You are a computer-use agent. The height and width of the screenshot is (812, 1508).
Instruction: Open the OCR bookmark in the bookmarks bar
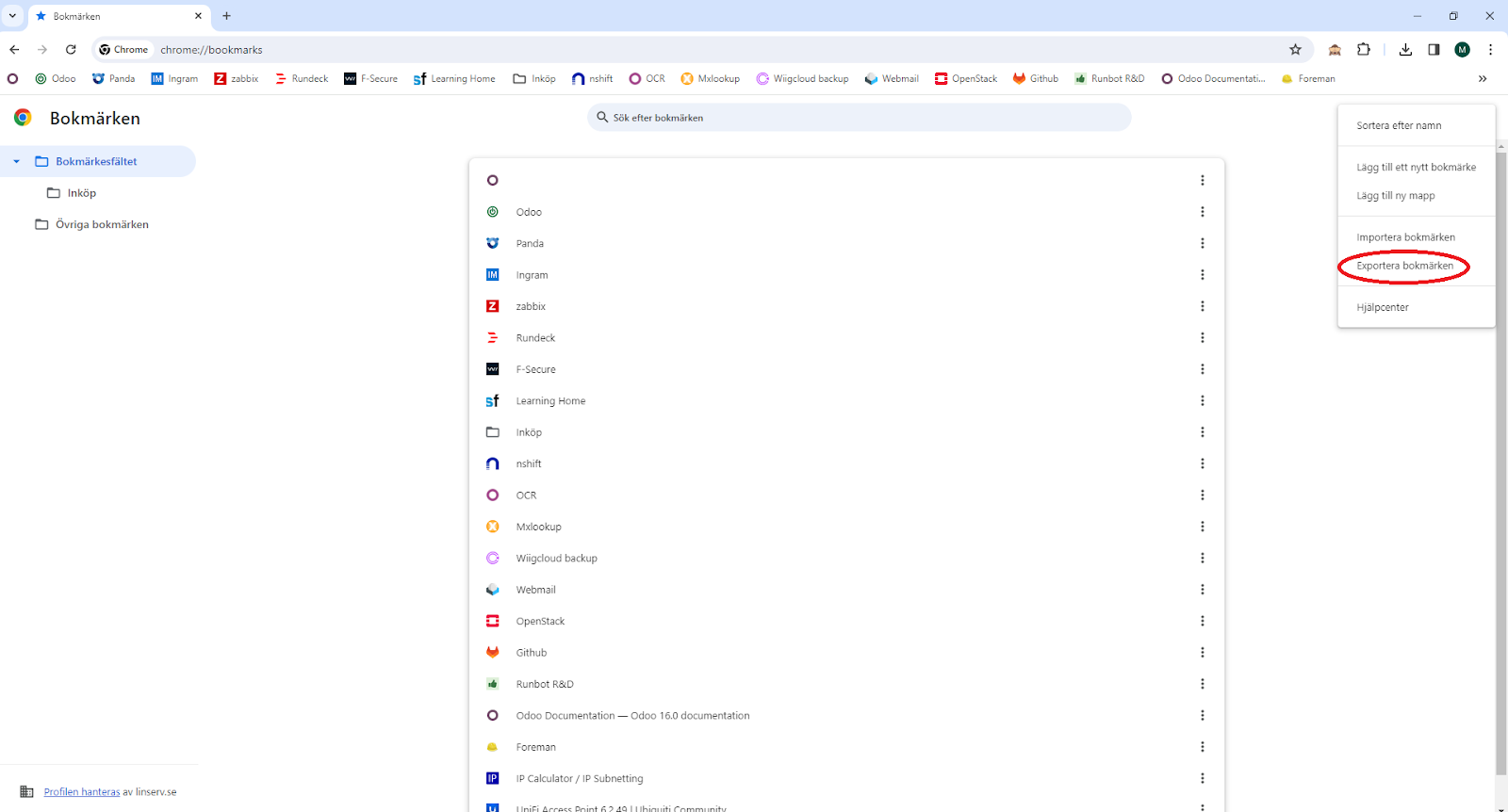pyautogui.click(x=647, y=79)
